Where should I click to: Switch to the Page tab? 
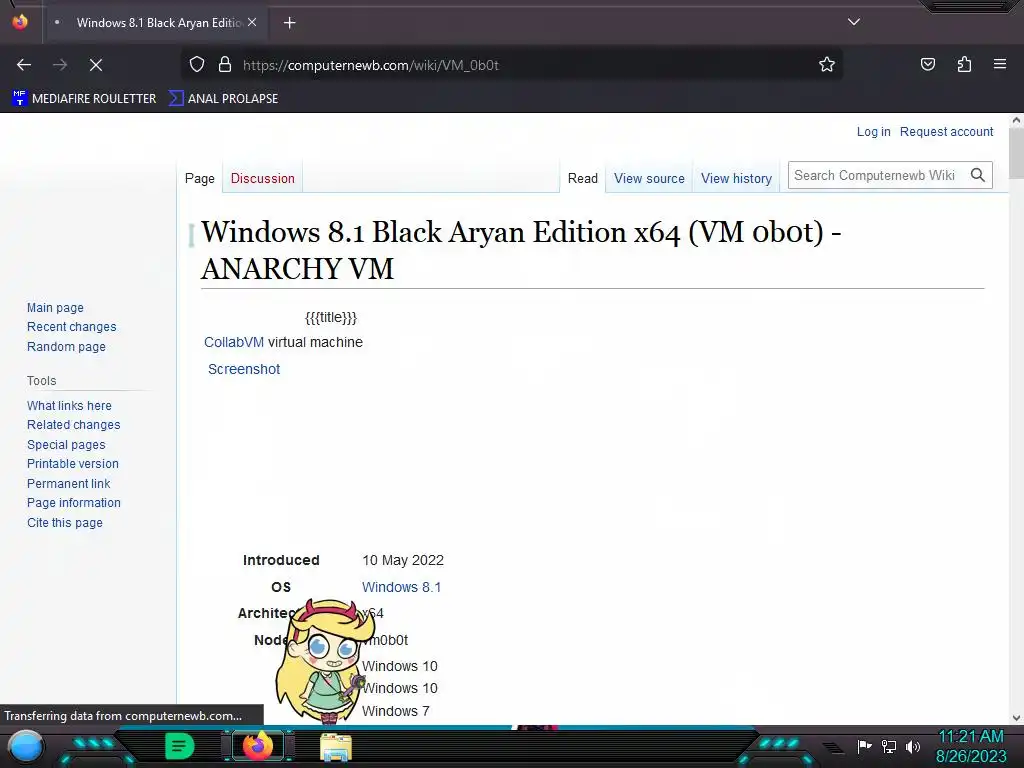[200, 178]
